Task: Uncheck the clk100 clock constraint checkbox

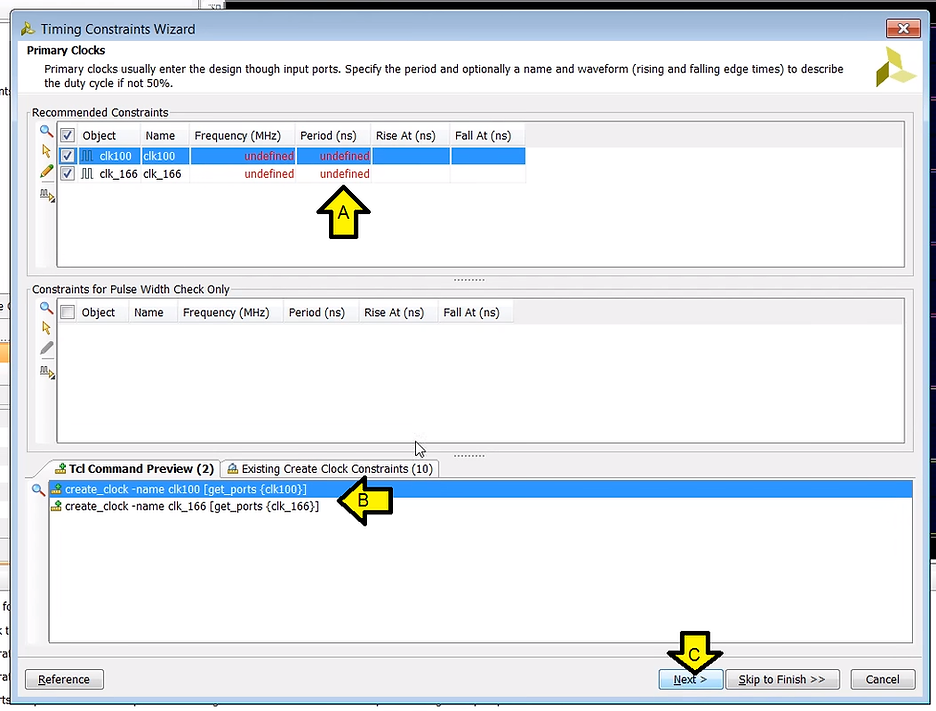Action: pos(66,155)
